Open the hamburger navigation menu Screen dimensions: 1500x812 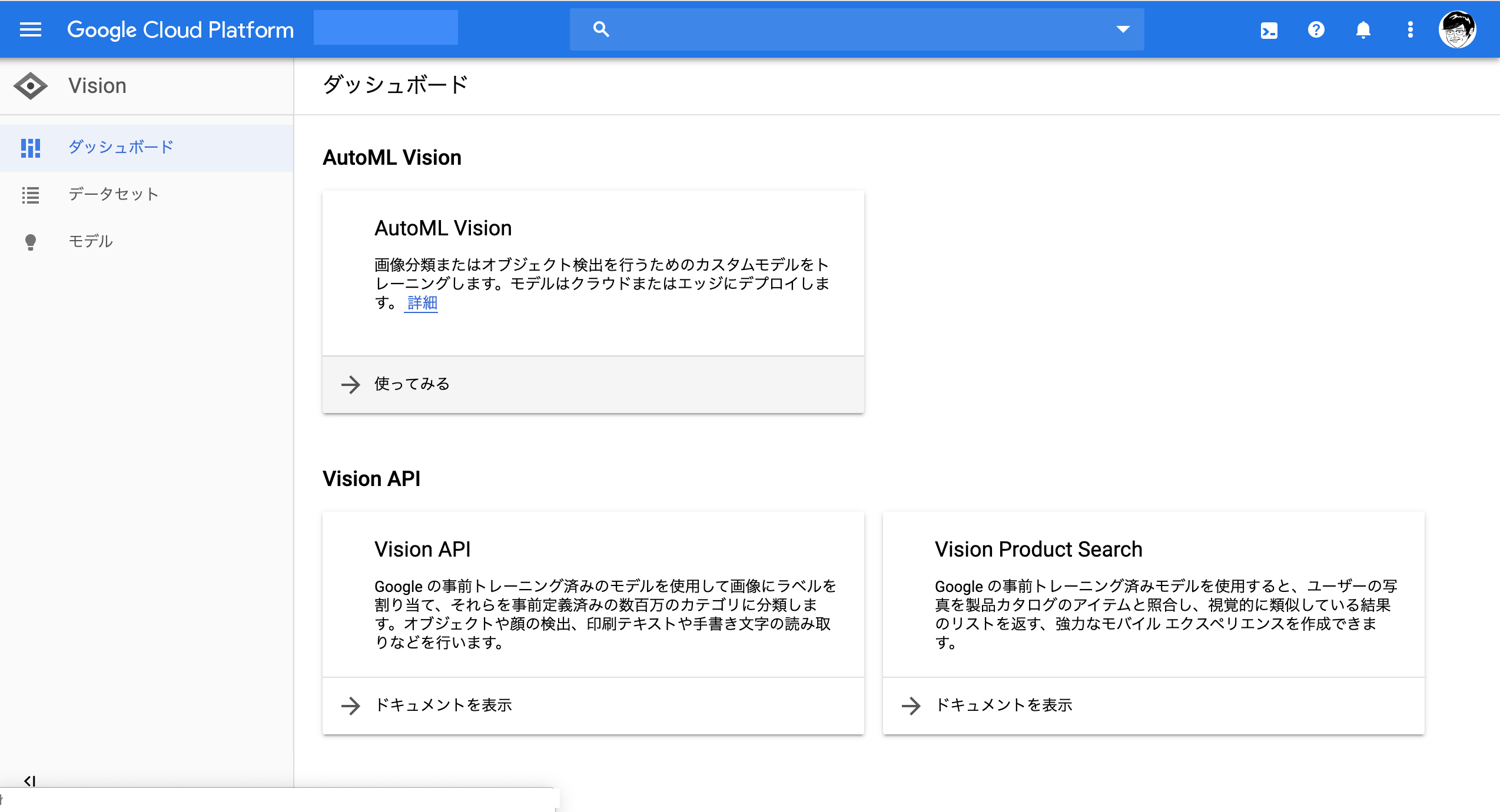pyautogui.click(x=31, y=29)
